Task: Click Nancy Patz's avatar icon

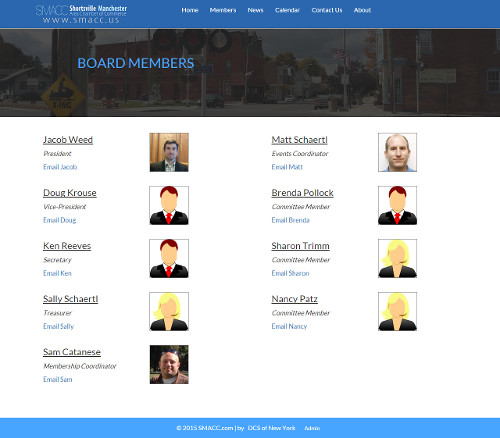Action: pos(397,311)
